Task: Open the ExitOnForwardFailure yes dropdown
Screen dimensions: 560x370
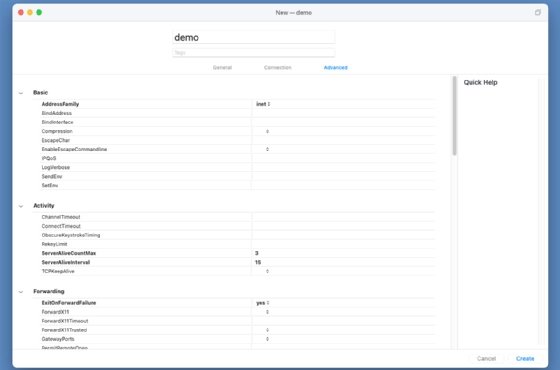Action: click(x=262, y=303)
